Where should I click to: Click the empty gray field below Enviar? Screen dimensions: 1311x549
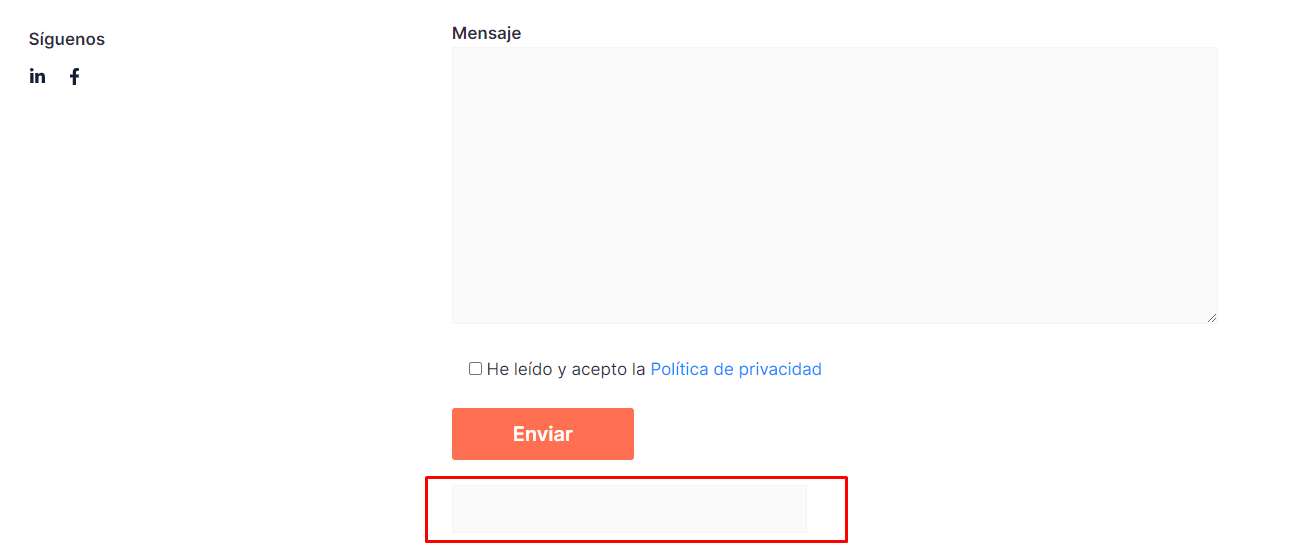[x=629, y=509]
